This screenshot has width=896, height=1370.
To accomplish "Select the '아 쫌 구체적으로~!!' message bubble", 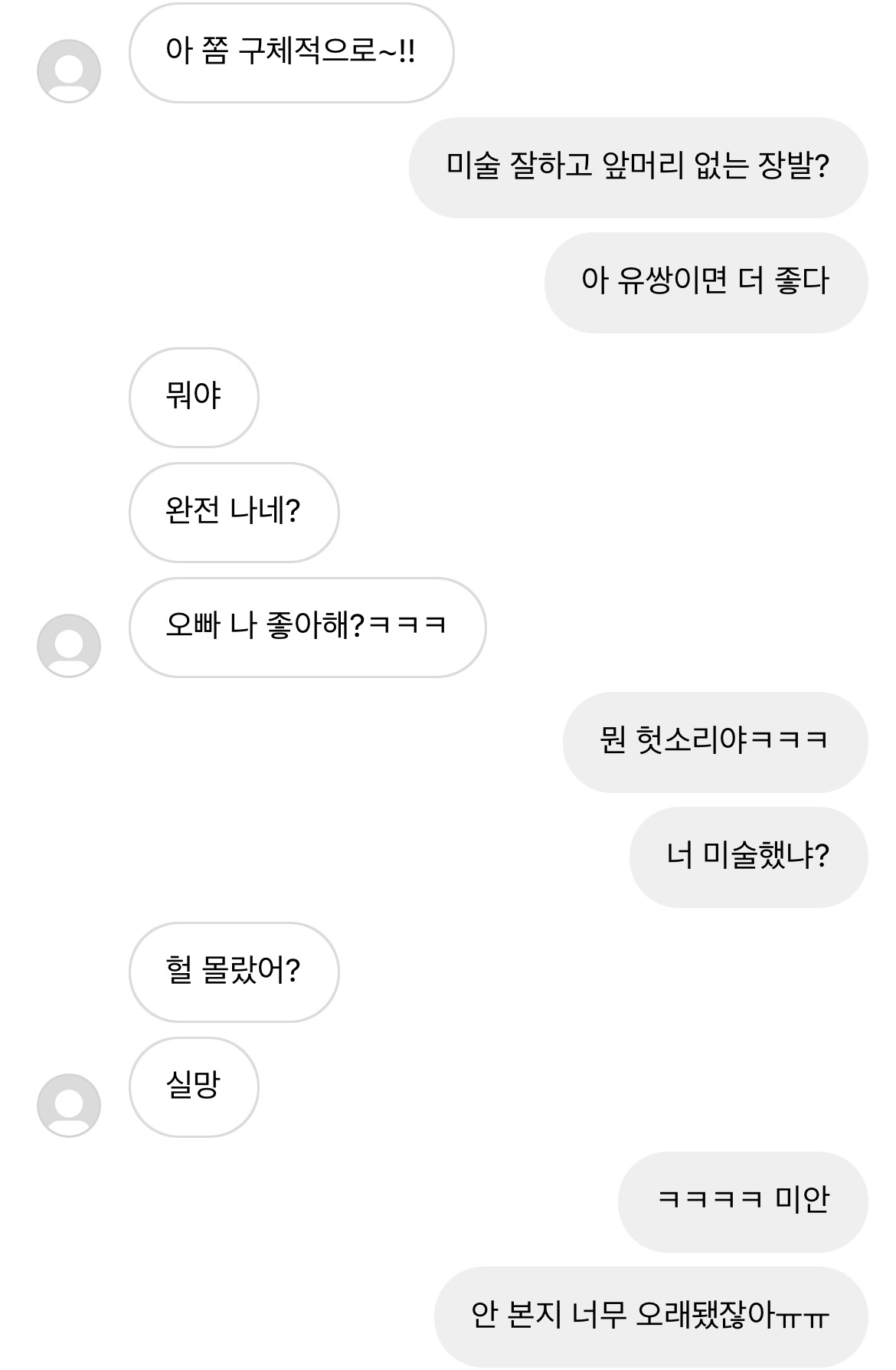I will click(x=291, y=53).
